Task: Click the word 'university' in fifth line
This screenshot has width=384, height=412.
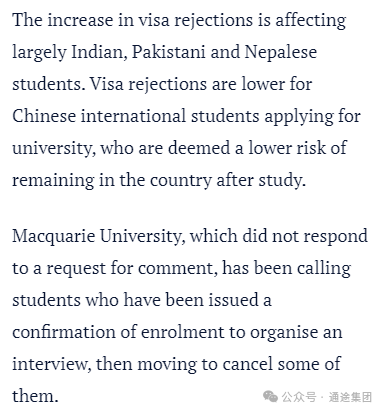Action: point(54,149)
